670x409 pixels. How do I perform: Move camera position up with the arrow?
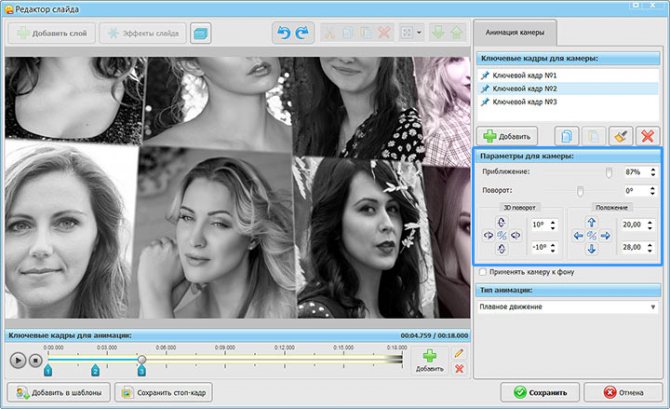click(x=591, y=222)
